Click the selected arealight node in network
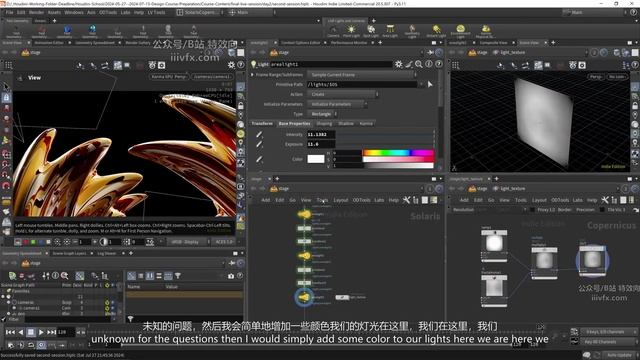640x360 pixels. click(304, 297)
